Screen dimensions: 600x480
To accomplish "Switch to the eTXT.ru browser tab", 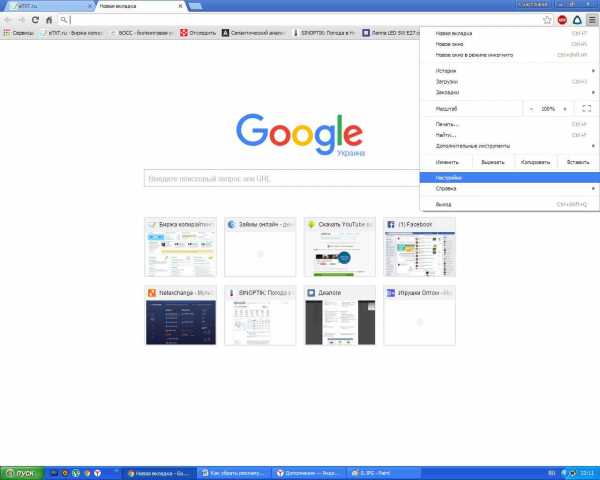I will tap(50, 6).
